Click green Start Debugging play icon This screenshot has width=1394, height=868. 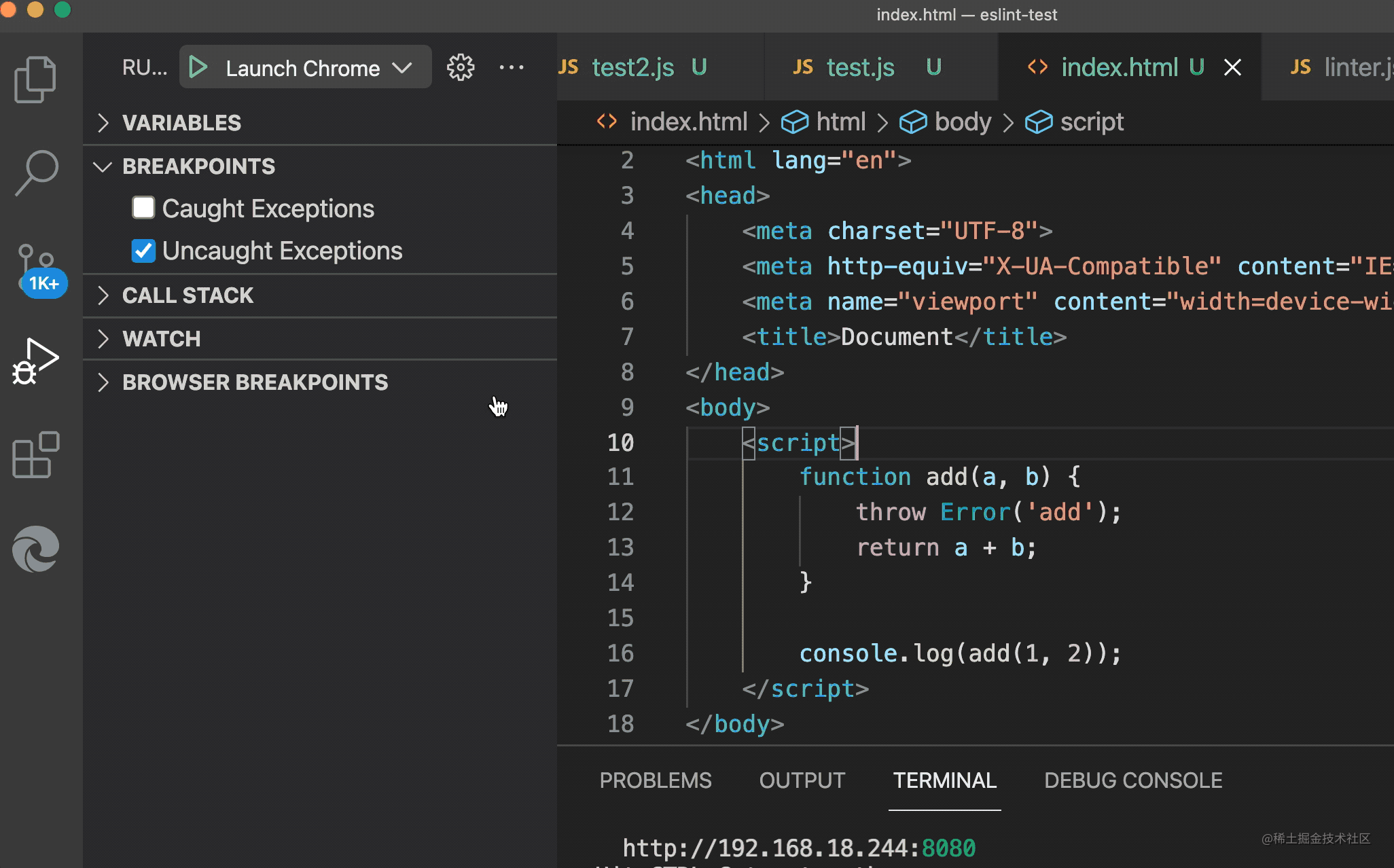pos(198,67)
